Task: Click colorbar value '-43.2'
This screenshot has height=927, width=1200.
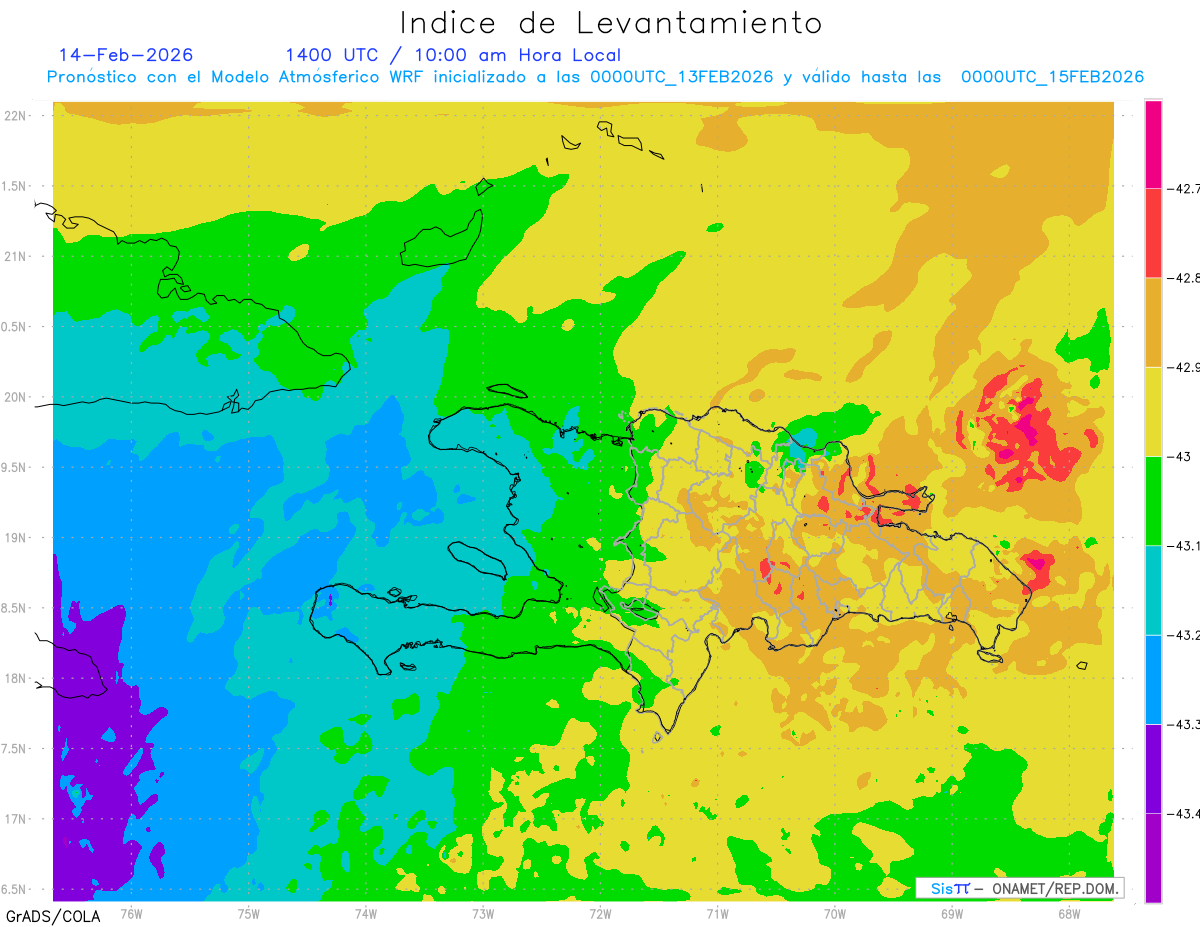Action: click(1185, 635)
